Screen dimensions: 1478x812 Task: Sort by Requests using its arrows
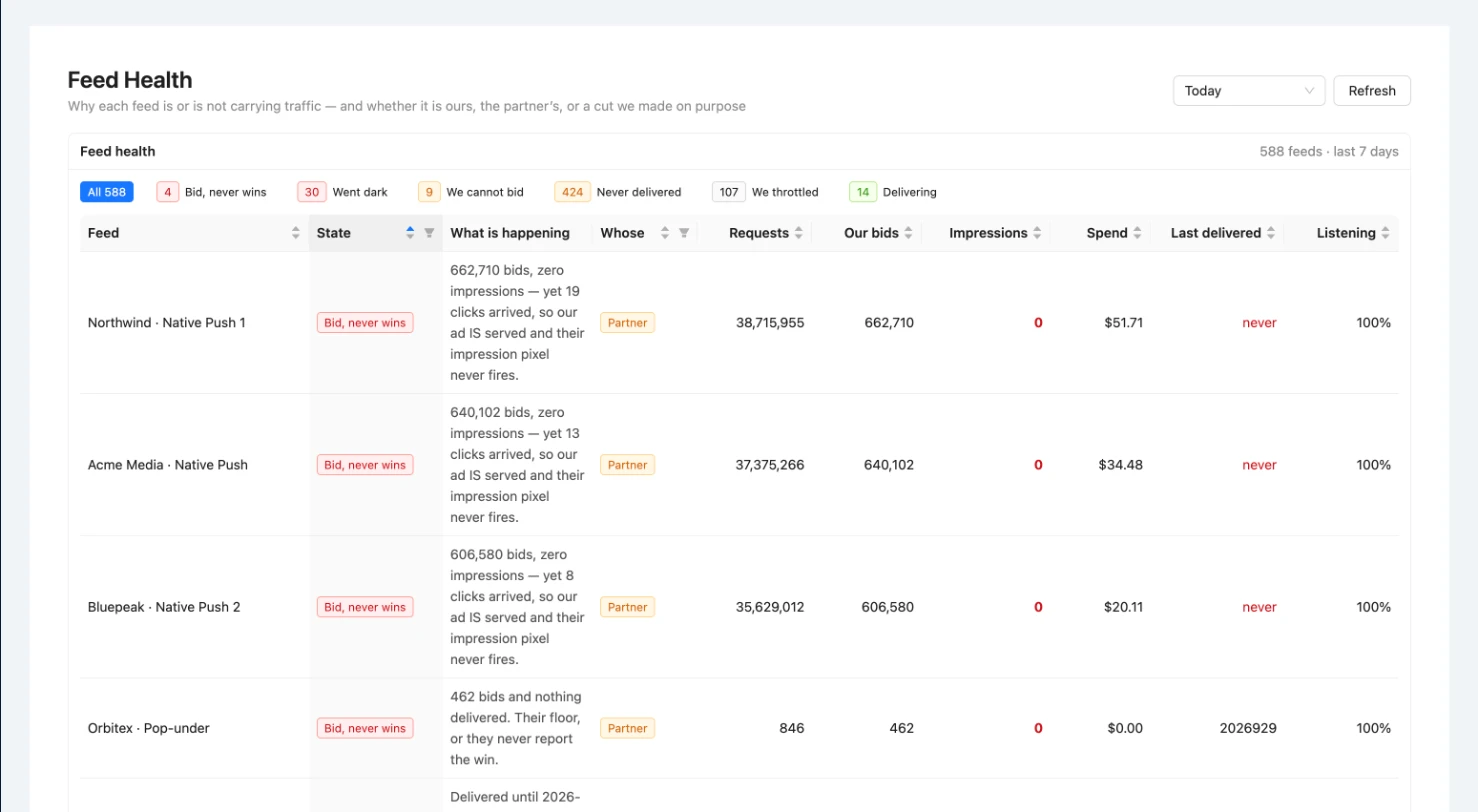(x=798, y=233)
